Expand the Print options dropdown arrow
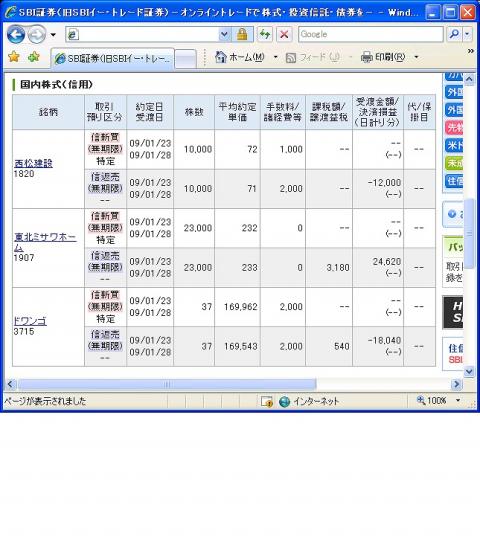 416,57
